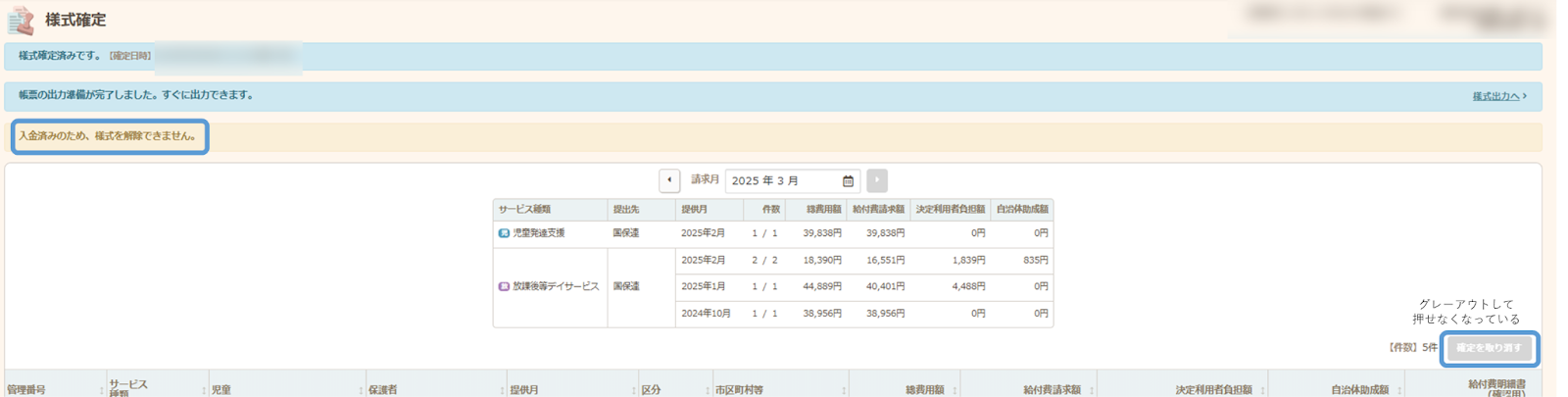Click the sort icon on 管理番号 column
This screenshot has height=397, width=1568.
click(101, 390)
